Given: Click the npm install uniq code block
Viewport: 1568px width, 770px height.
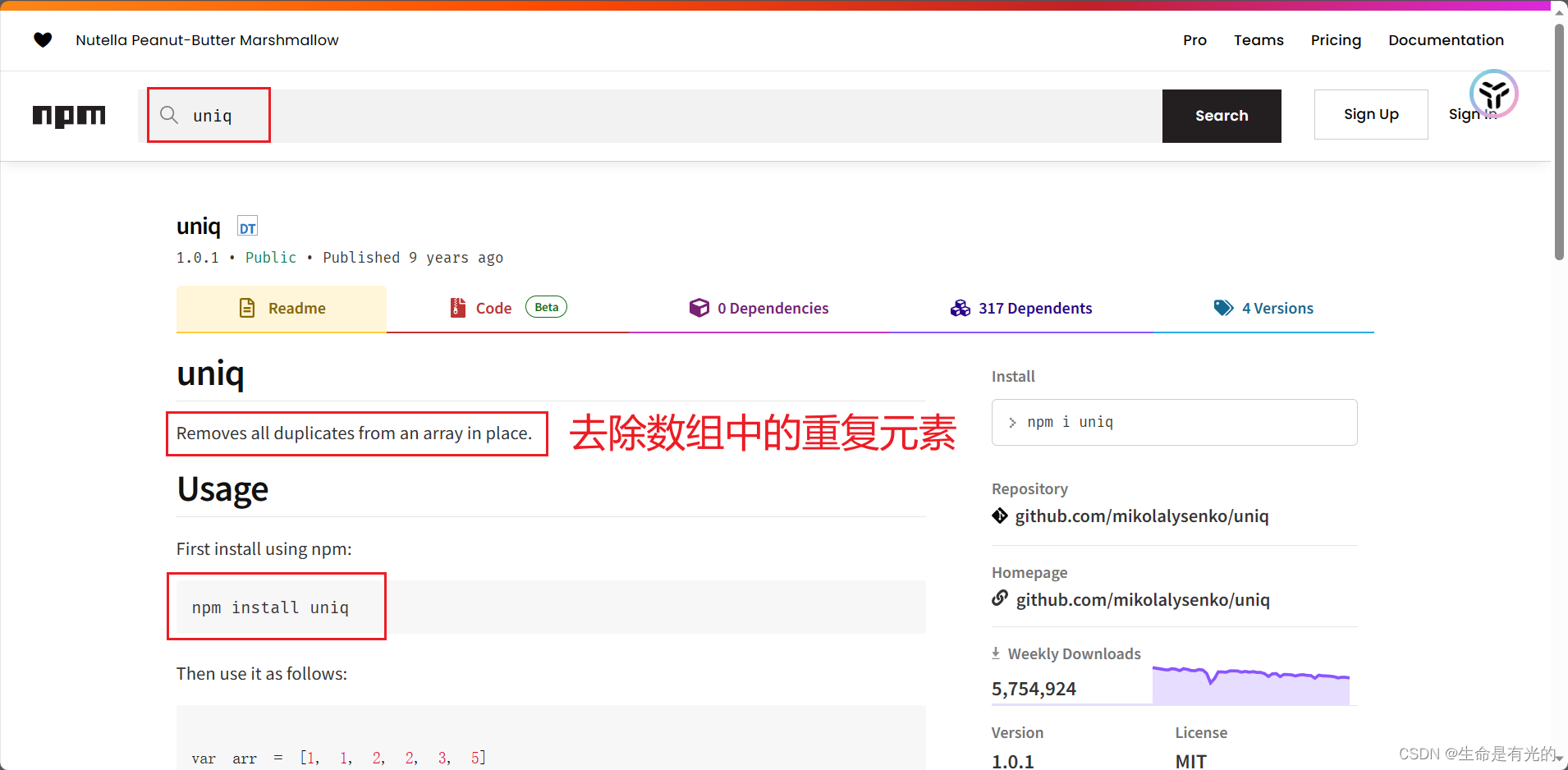Looking at the screenshot, I should pos(551,607).
